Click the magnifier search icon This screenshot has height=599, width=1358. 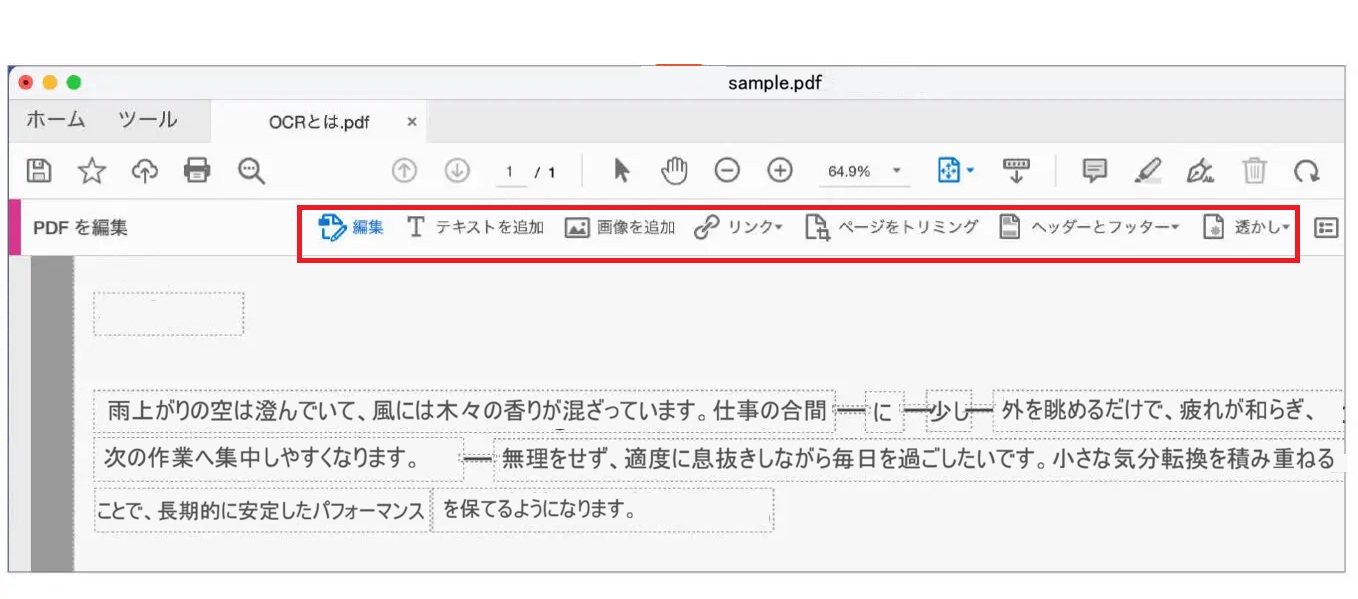click(x=251, y=171)
